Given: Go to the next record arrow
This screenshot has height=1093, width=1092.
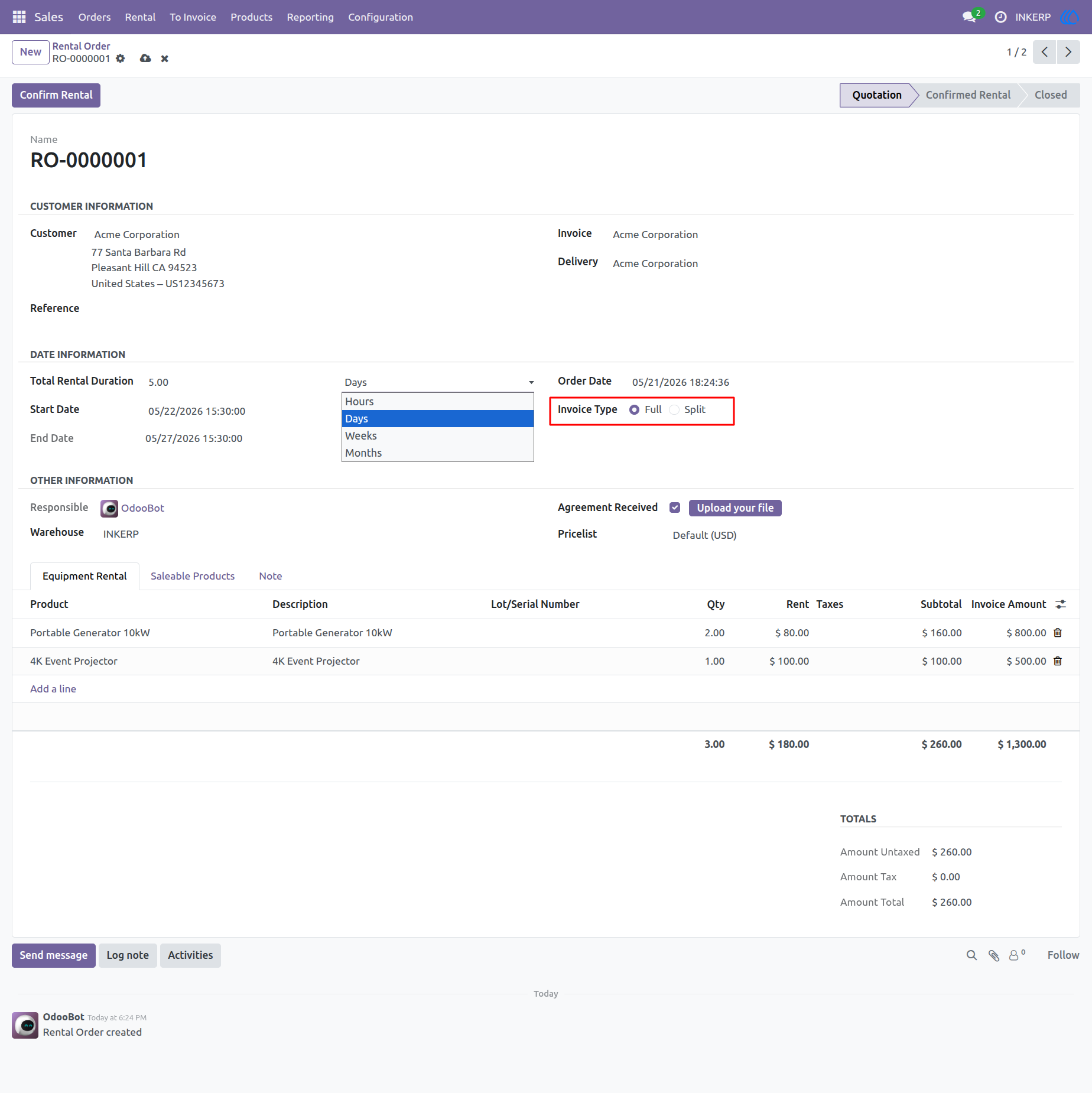Looking at the screenshot, I should [x=1068, y=52].
